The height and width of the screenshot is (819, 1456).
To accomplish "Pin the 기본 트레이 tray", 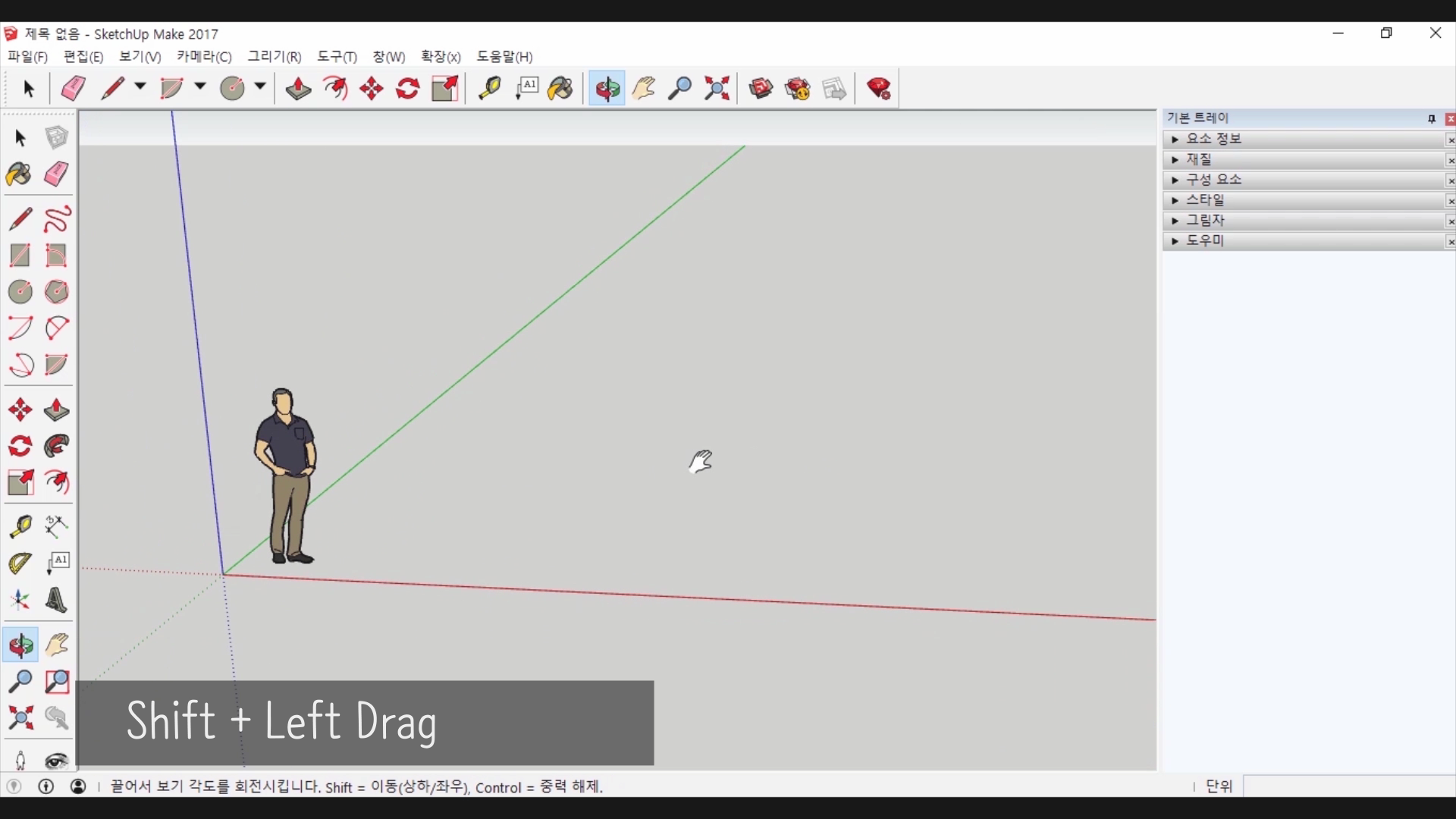I will click(1432, 119).
